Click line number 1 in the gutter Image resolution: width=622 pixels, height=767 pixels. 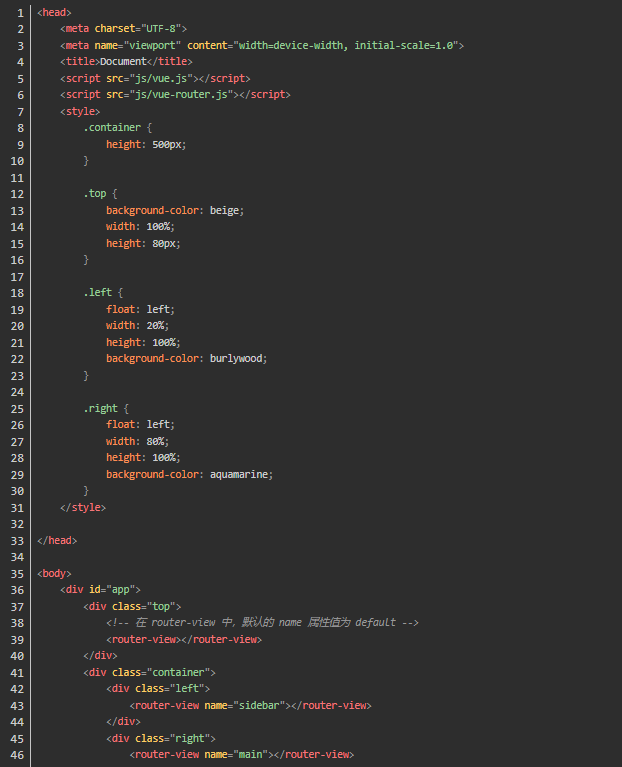[x=20, y=12]
